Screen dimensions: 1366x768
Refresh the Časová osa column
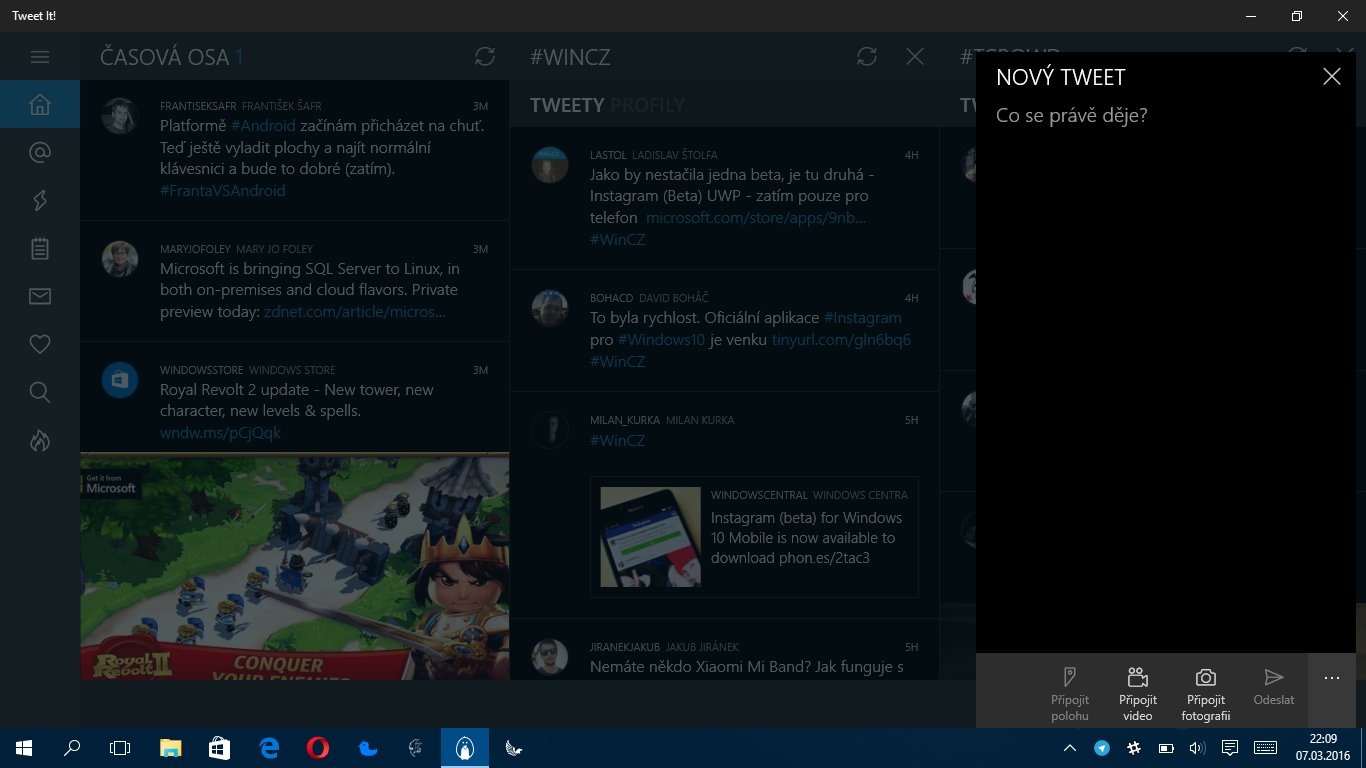click(485, 57)
